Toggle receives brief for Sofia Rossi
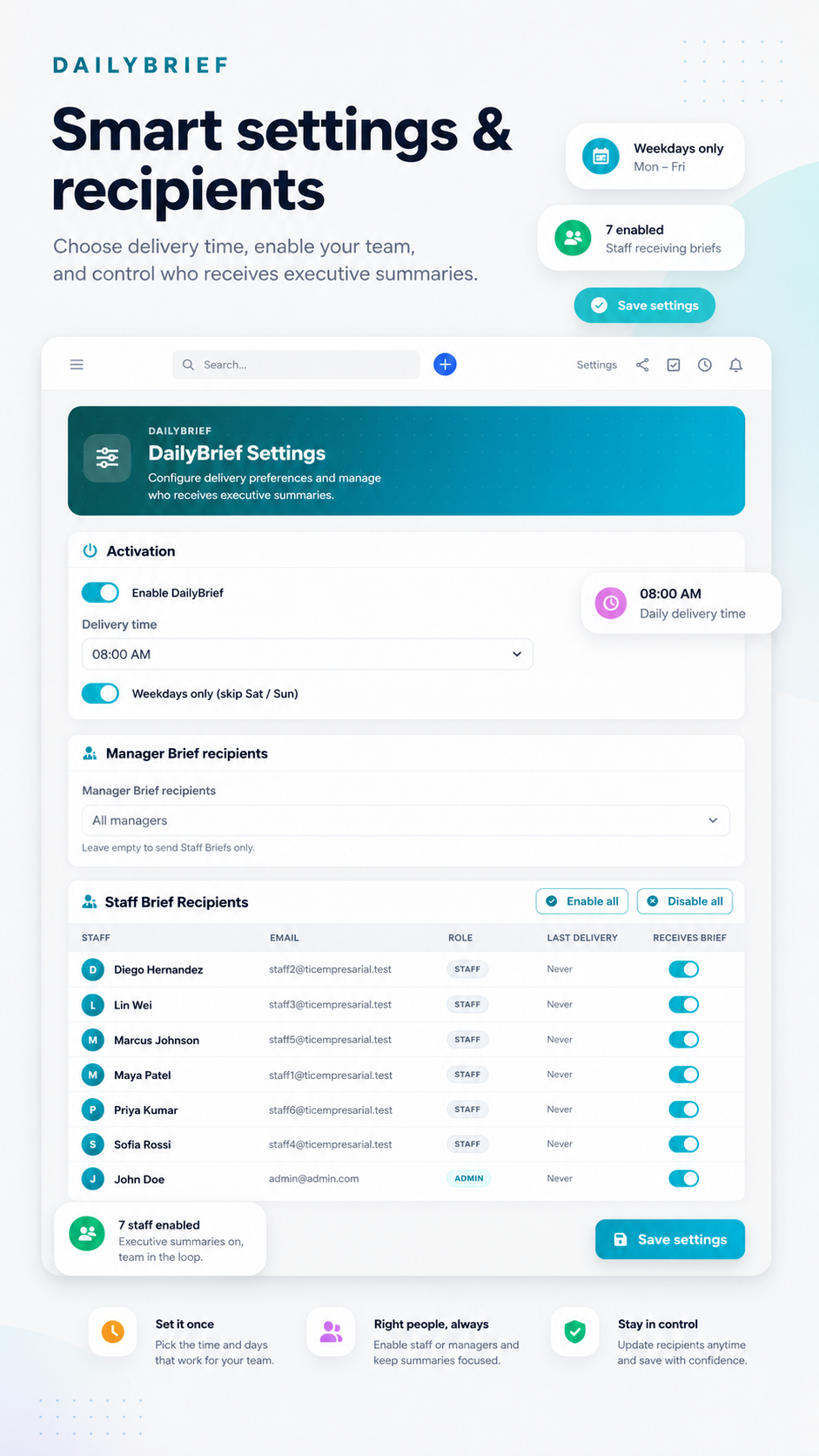Image resolution: width=819 pixels, height=1456 pixels. [x=684, y=1143]
